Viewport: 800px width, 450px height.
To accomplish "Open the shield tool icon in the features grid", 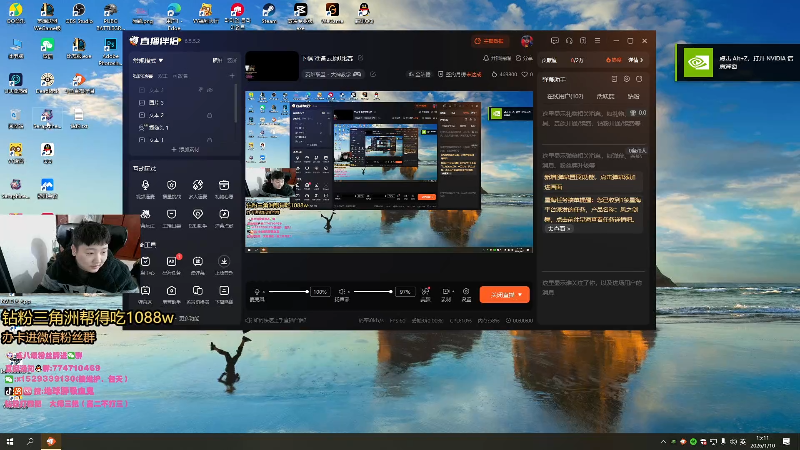I will click(171, 185).
